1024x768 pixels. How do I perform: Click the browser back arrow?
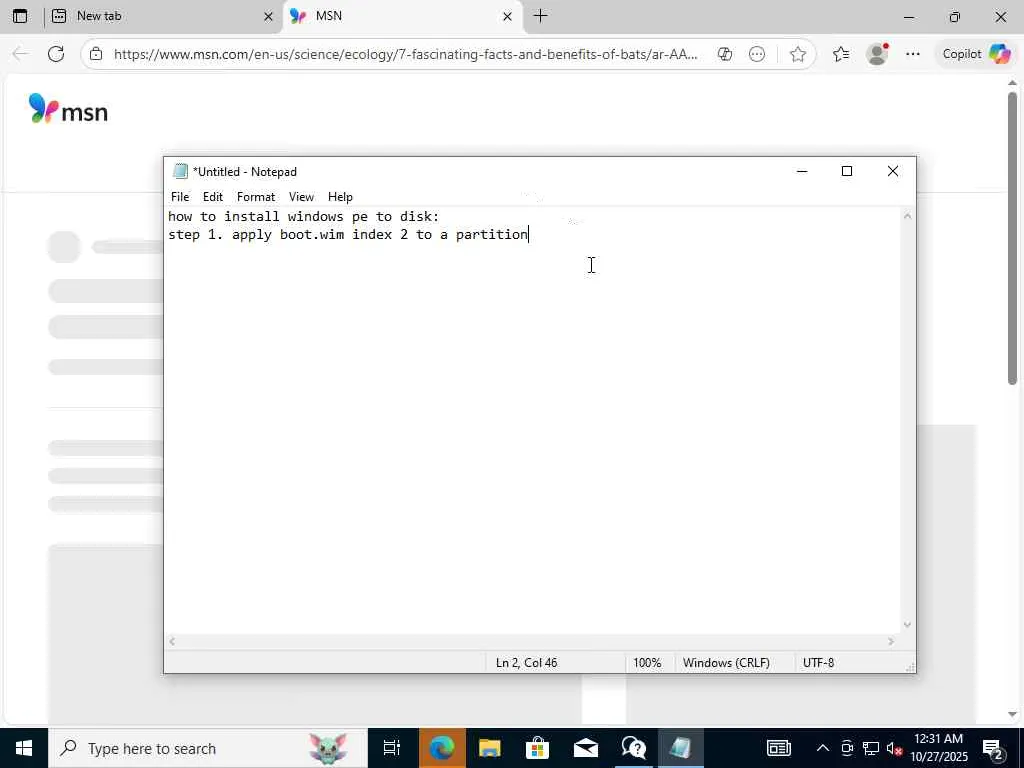point(20,54)
